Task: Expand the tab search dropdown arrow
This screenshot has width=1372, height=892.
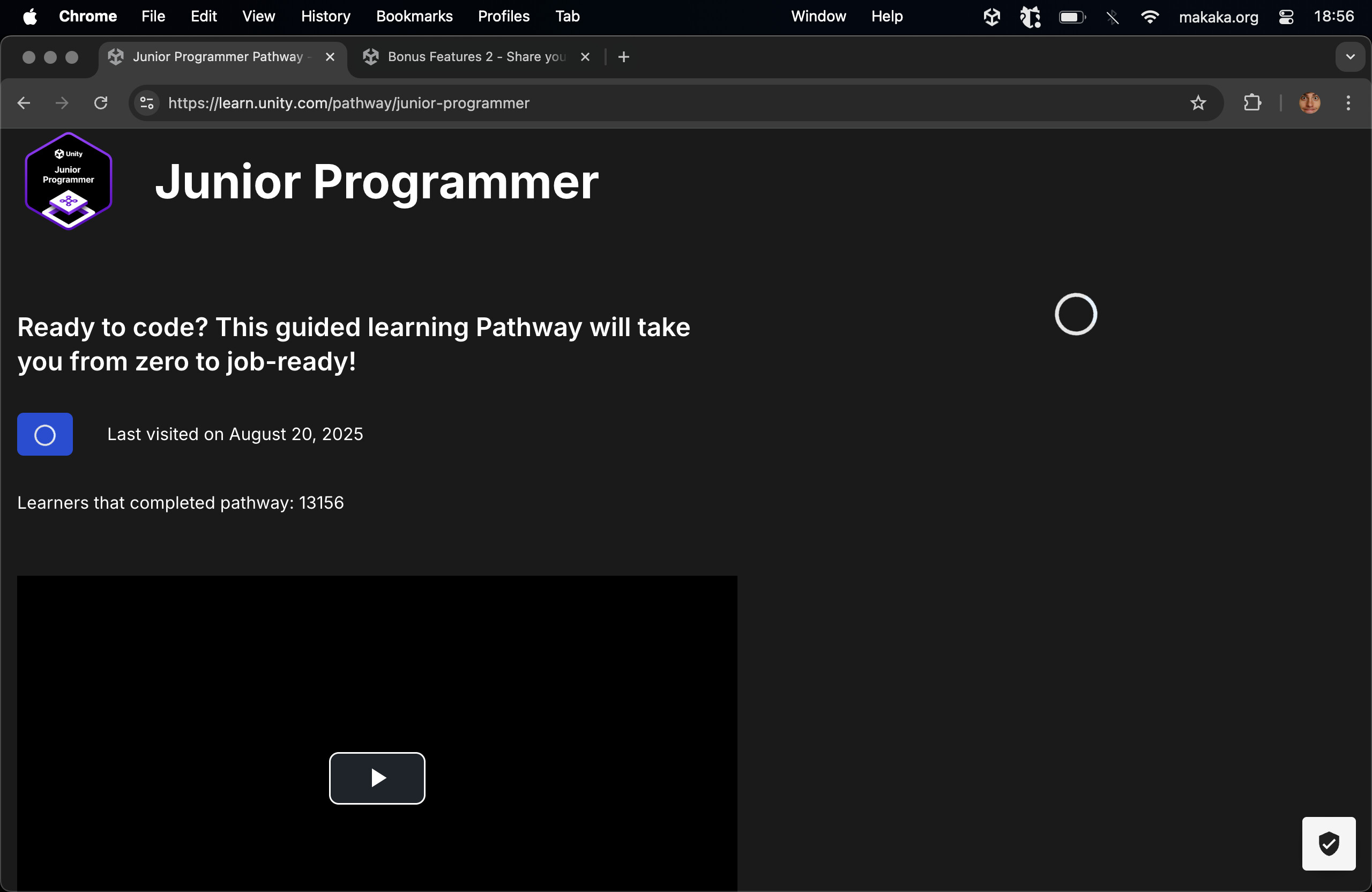Action: pos(1349,56)
